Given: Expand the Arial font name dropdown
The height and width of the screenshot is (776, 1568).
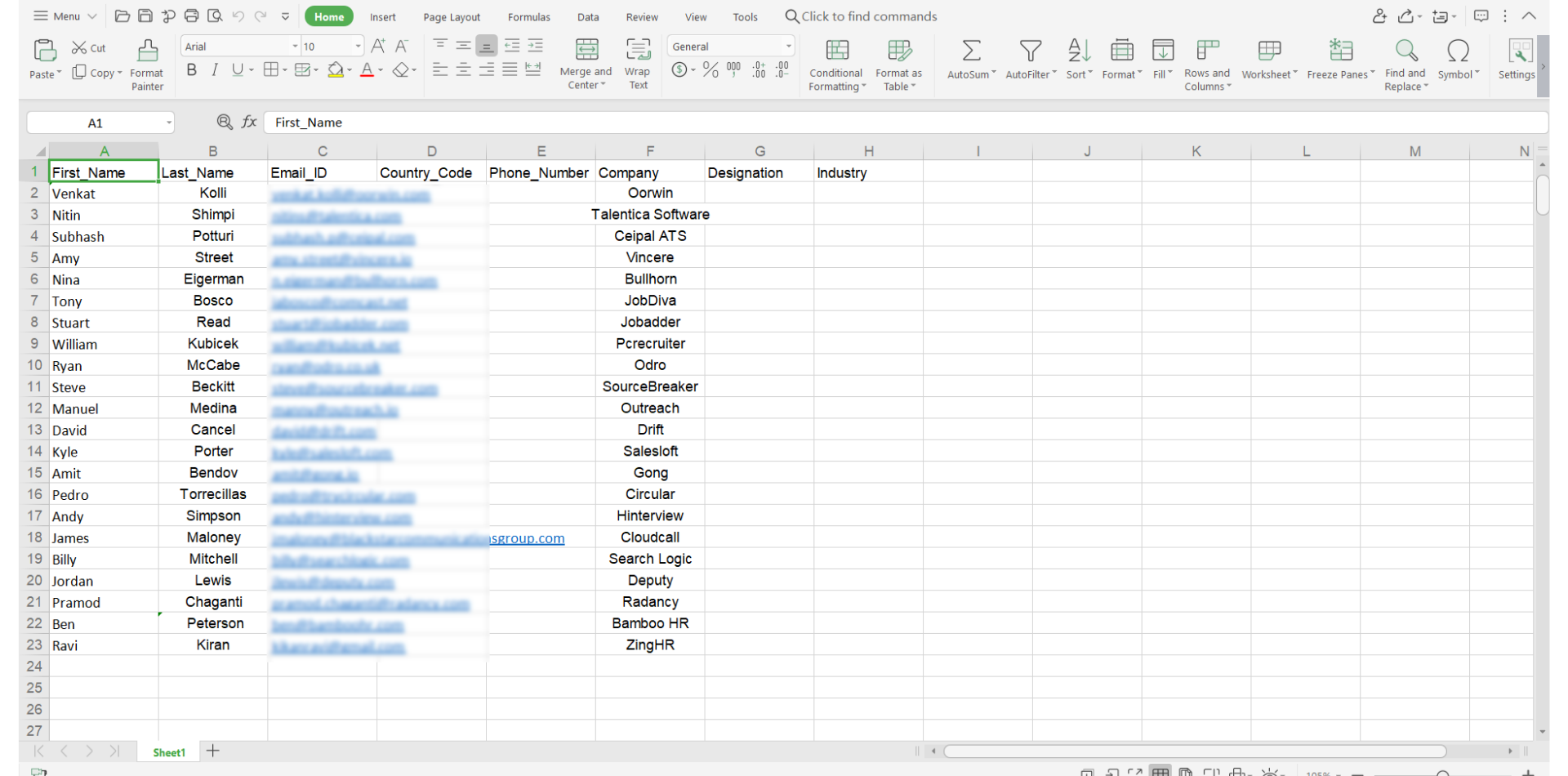Looking at the screenshot, I should 295,47.
